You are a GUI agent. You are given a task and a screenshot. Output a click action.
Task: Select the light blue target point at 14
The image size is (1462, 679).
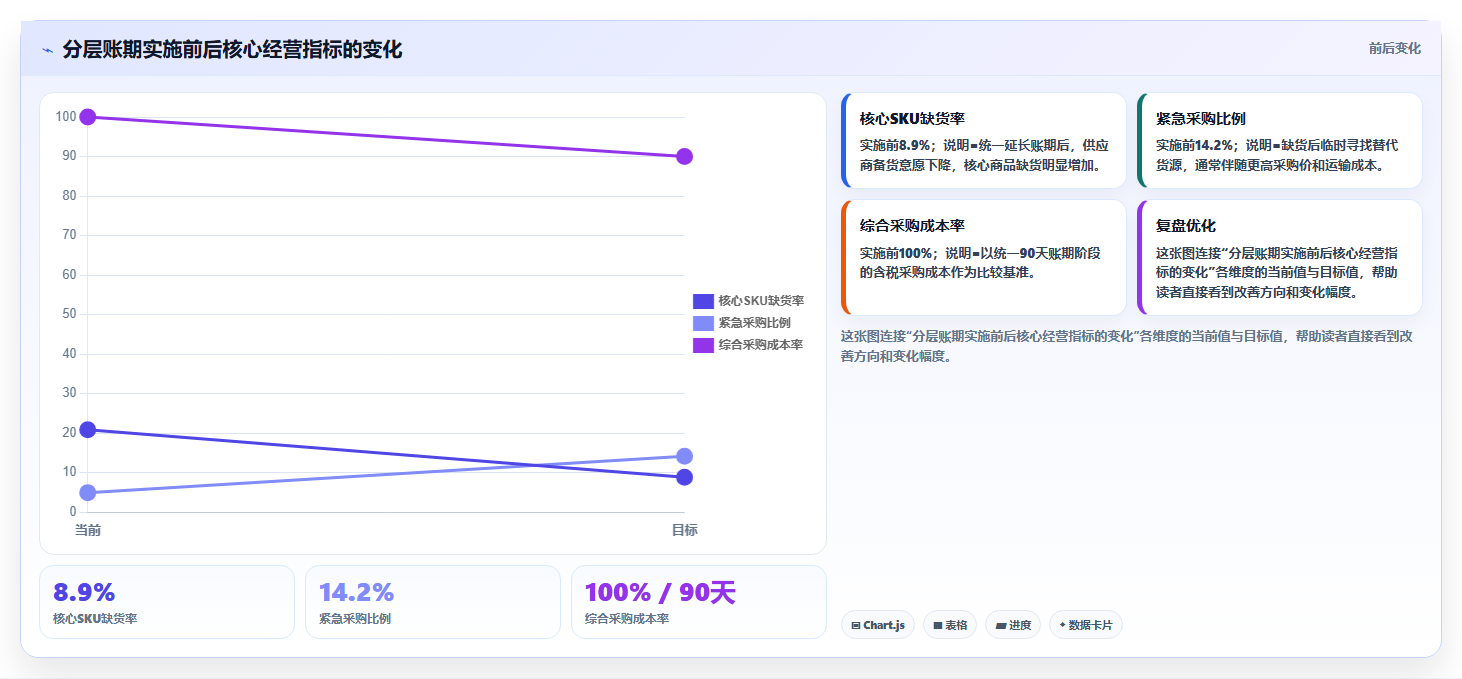click(x=684, y=456)
